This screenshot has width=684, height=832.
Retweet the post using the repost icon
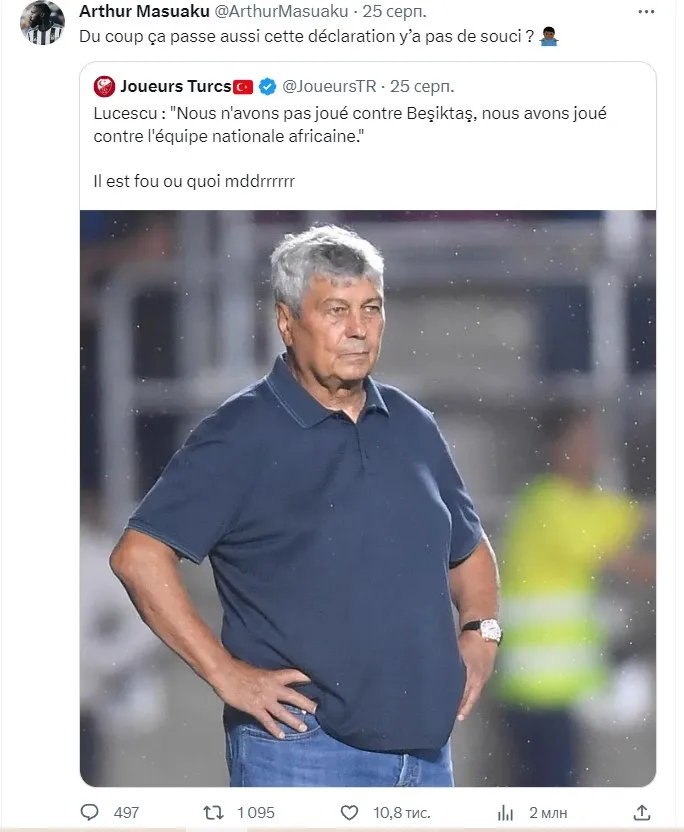tap(213, 812)
